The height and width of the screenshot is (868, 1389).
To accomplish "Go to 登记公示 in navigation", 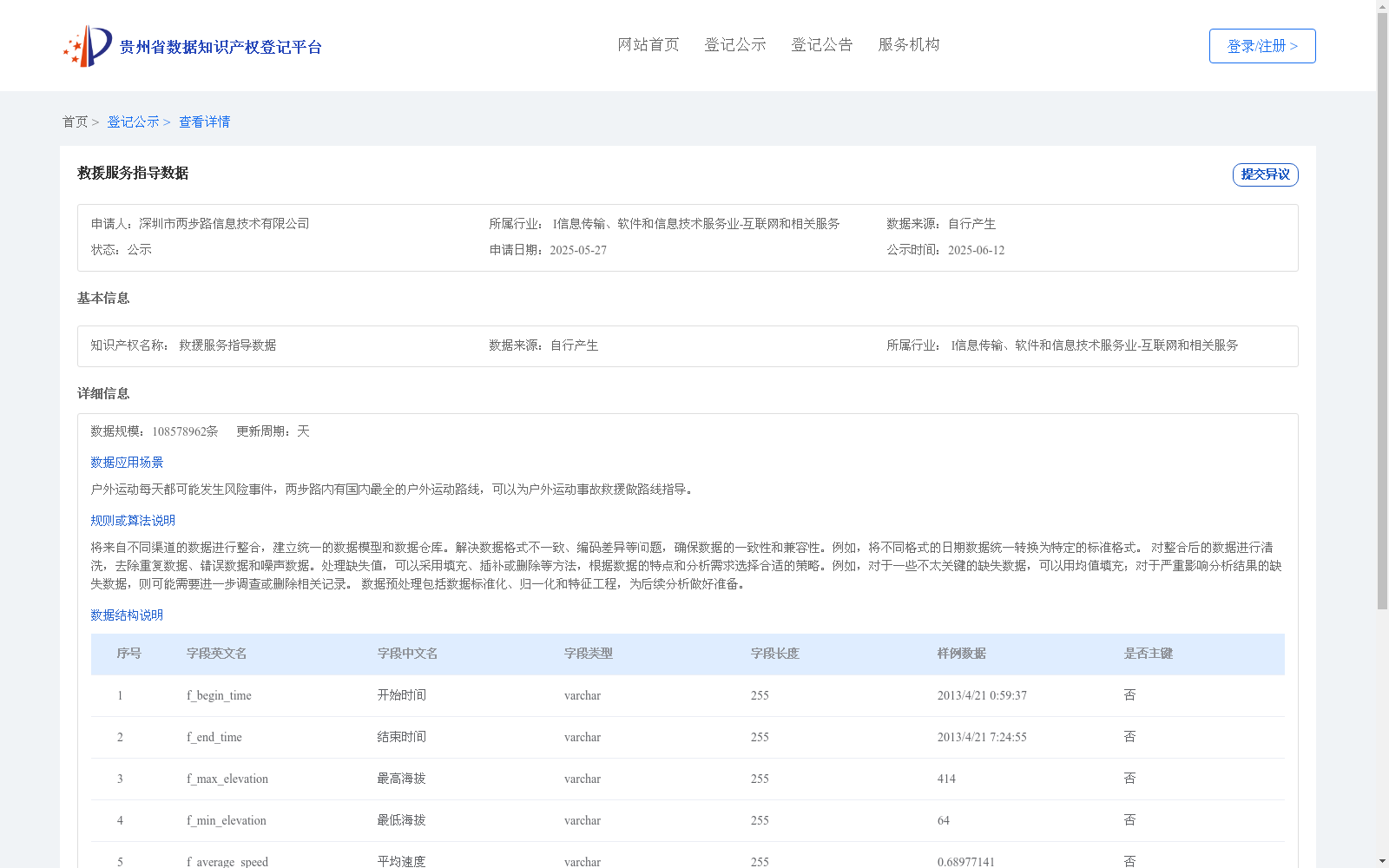I will click(735, 45).
